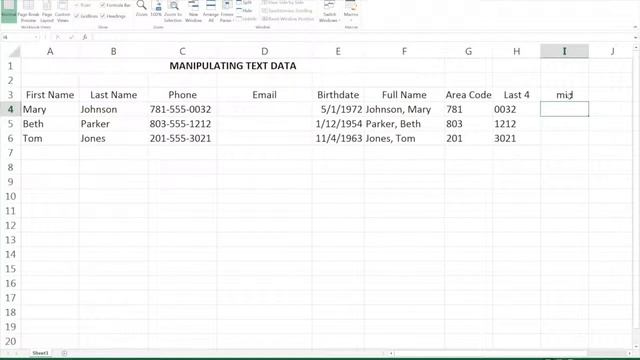Expand the formula bar
The image size is (640, 360).
click(636, 37)
